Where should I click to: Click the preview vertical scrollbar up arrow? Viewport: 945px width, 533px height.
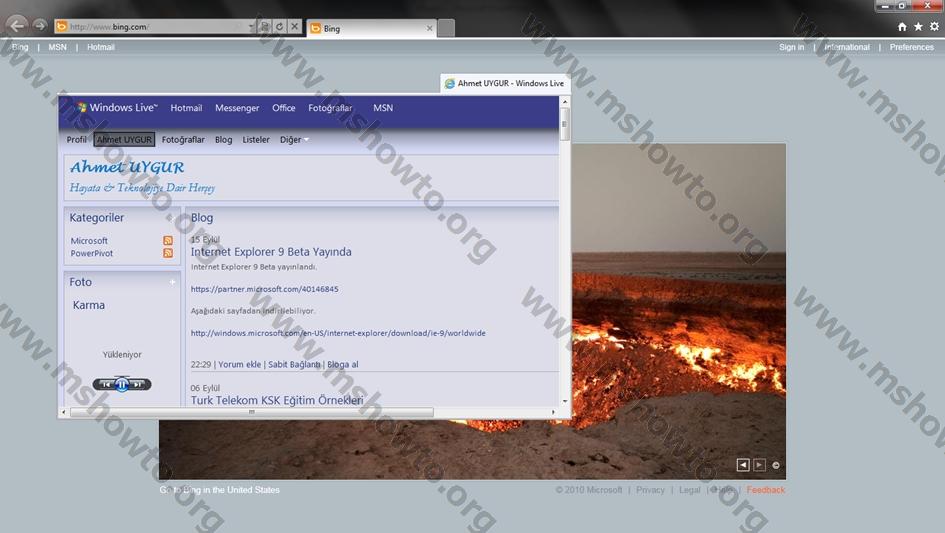565,102
